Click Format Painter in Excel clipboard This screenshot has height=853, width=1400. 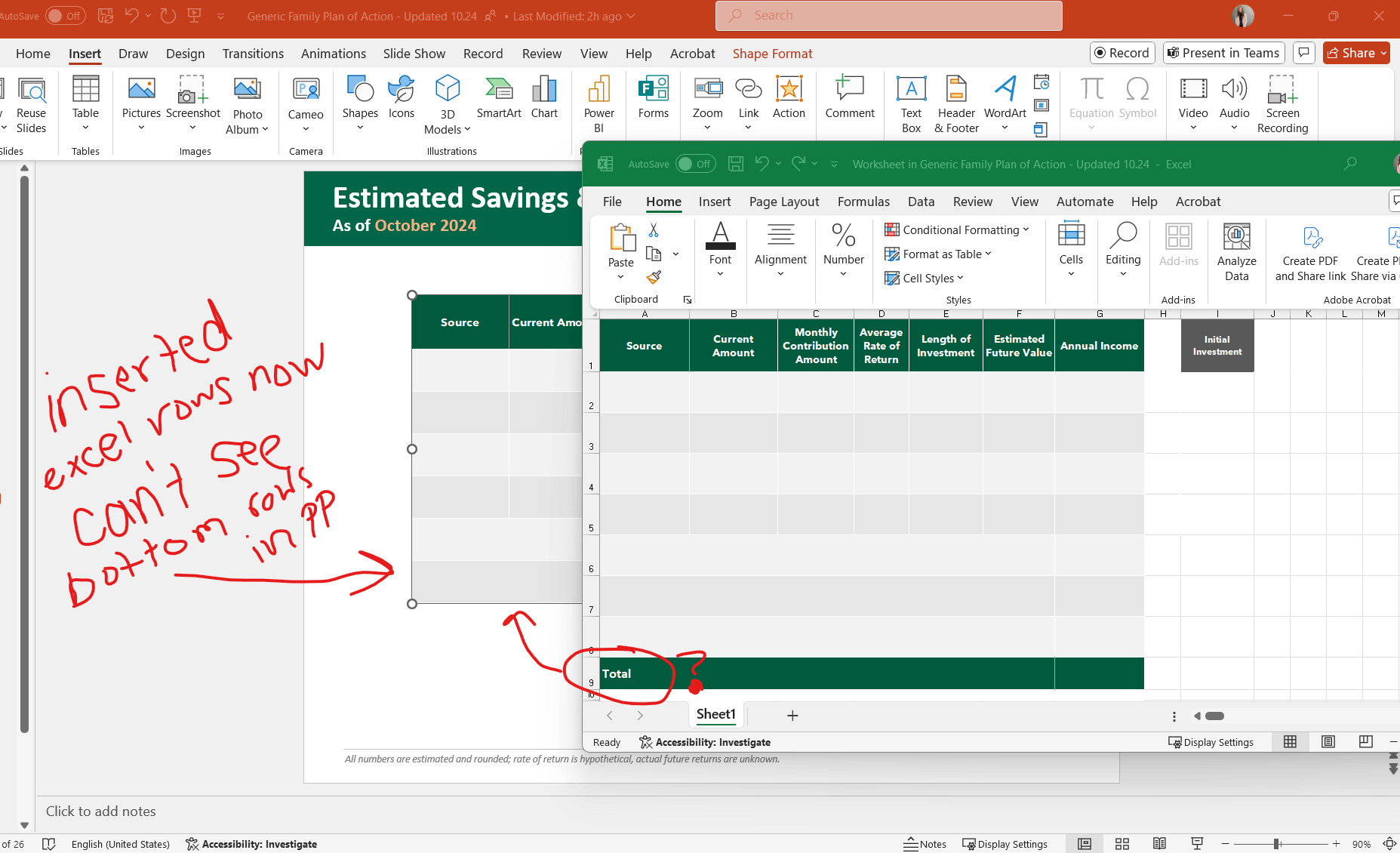[x=654, y=278]
